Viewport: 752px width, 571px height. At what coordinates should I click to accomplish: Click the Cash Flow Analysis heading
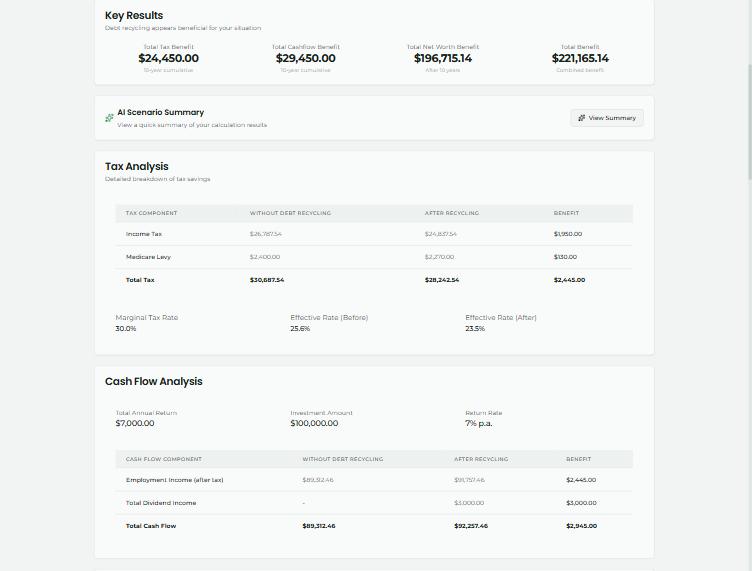153,382
